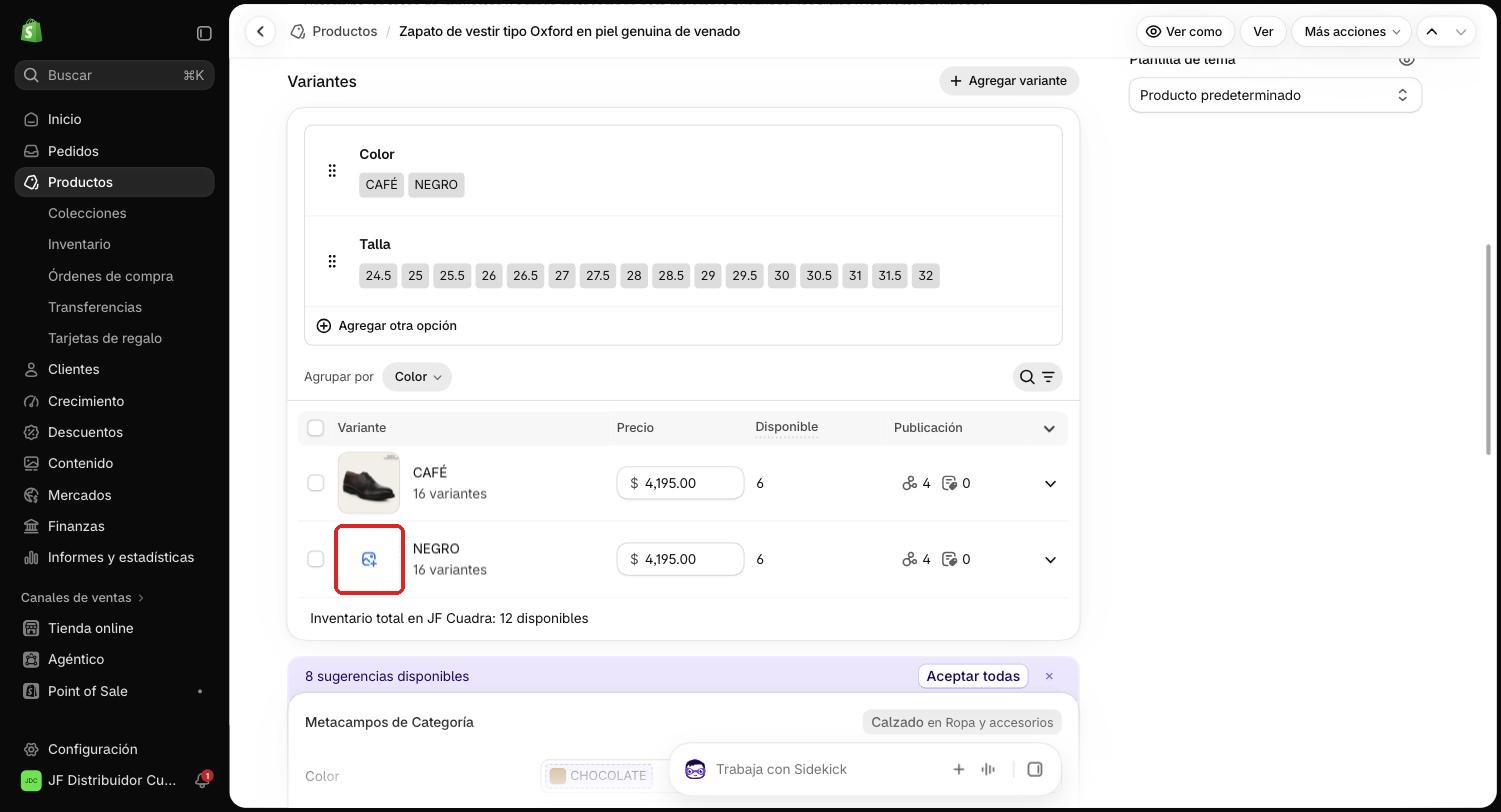Add attachment in Sidekick with plus icon
Viewport: 1501px width, 812px height.
pos(958,769)
